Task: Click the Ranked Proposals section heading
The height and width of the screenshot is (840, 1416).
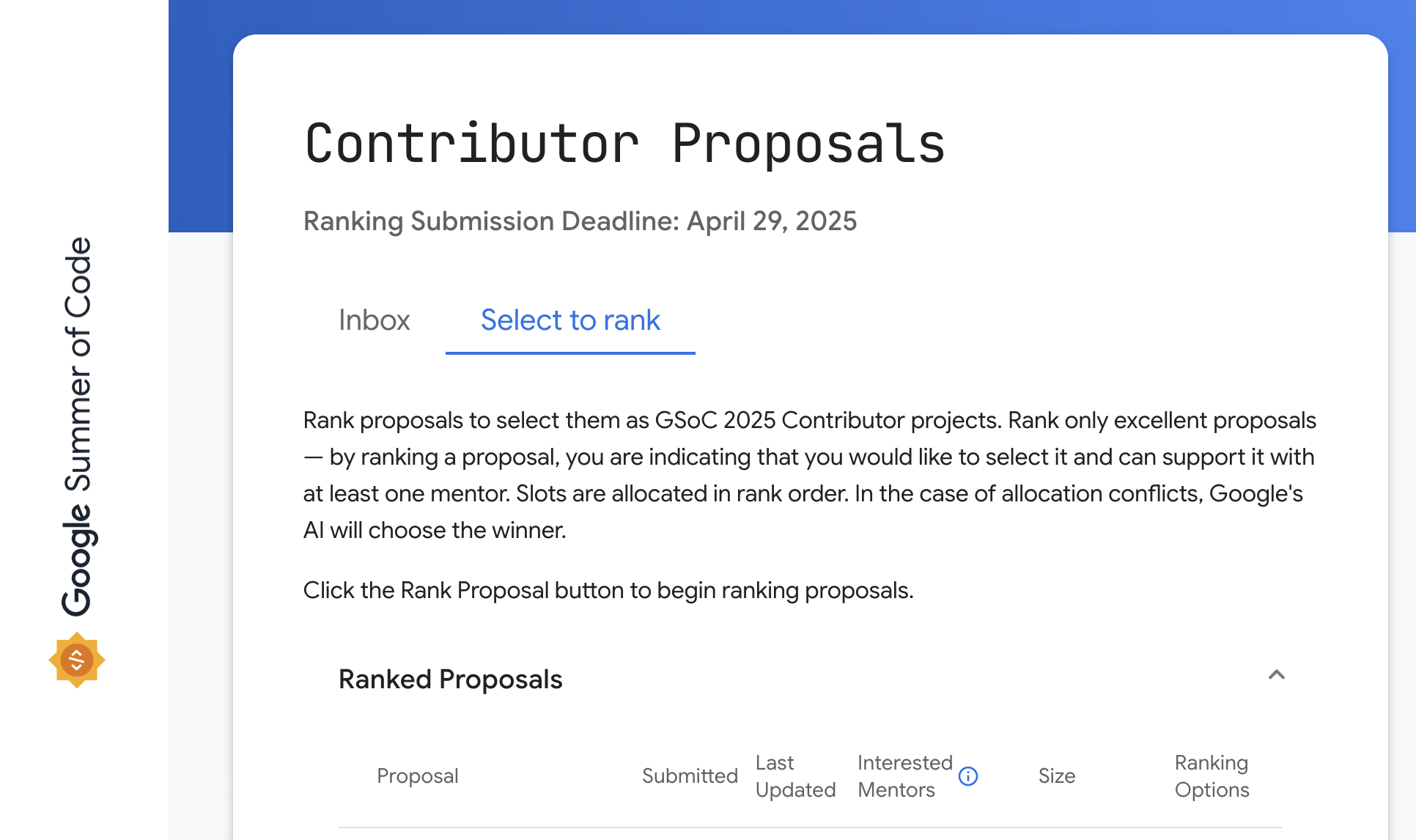Action: [450, 679]
